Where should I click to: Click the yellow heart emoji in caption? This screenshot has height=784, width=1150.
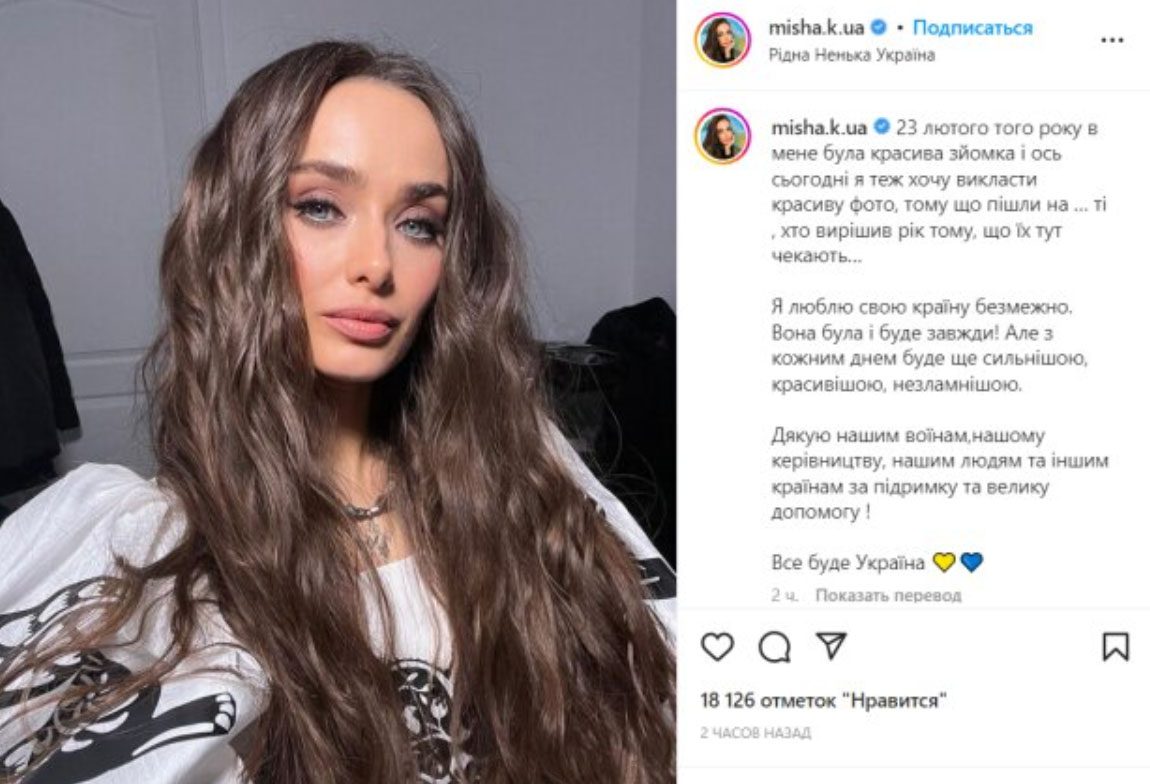944,563
